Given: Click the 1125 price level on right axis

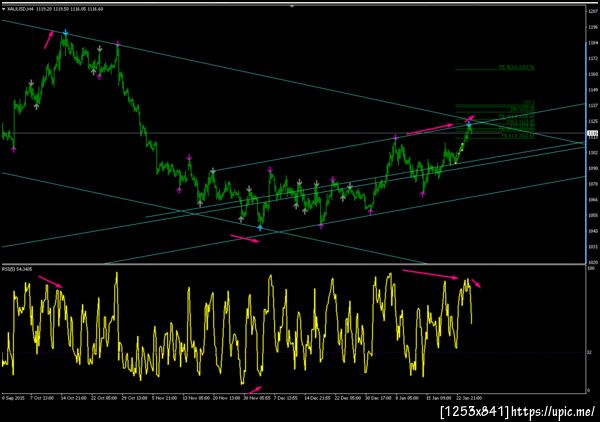Looking at the screenshot, I should click(x=593, y=121).
